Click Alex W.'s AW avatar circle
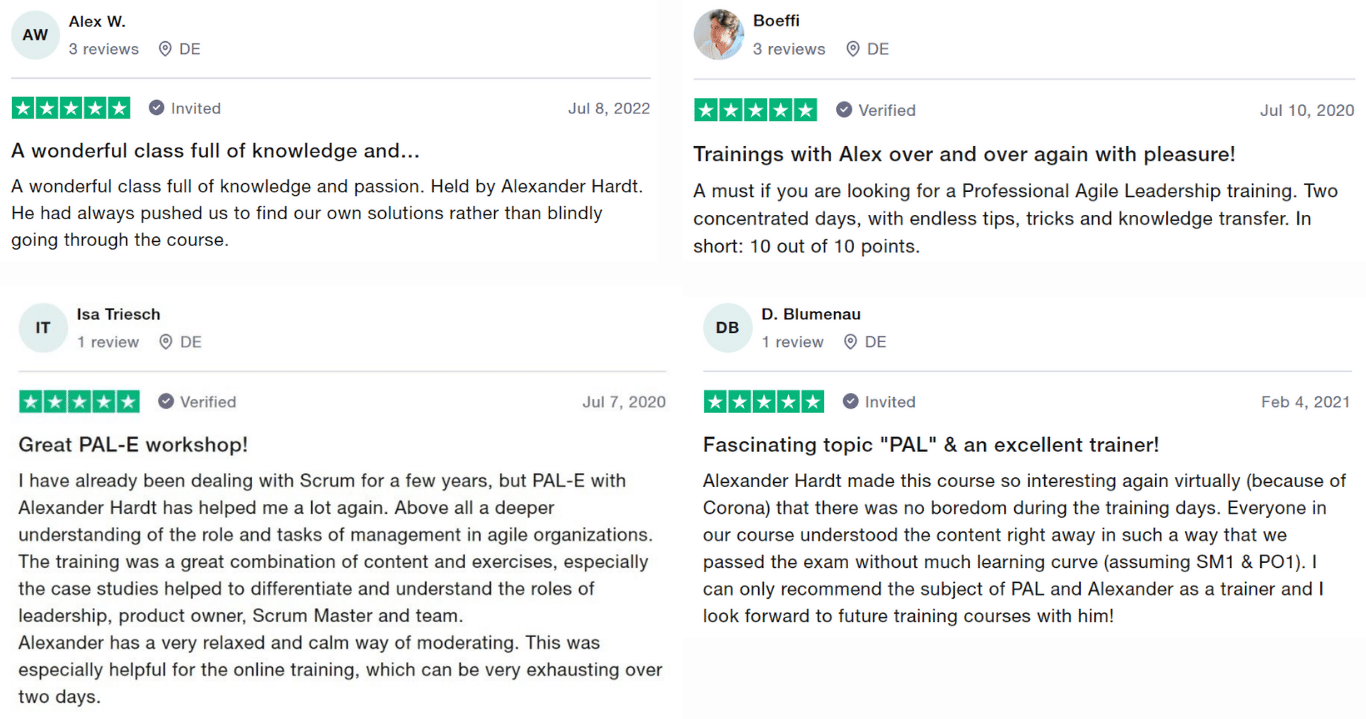Viewport: 1366px width, 719px height. [35, 34]
